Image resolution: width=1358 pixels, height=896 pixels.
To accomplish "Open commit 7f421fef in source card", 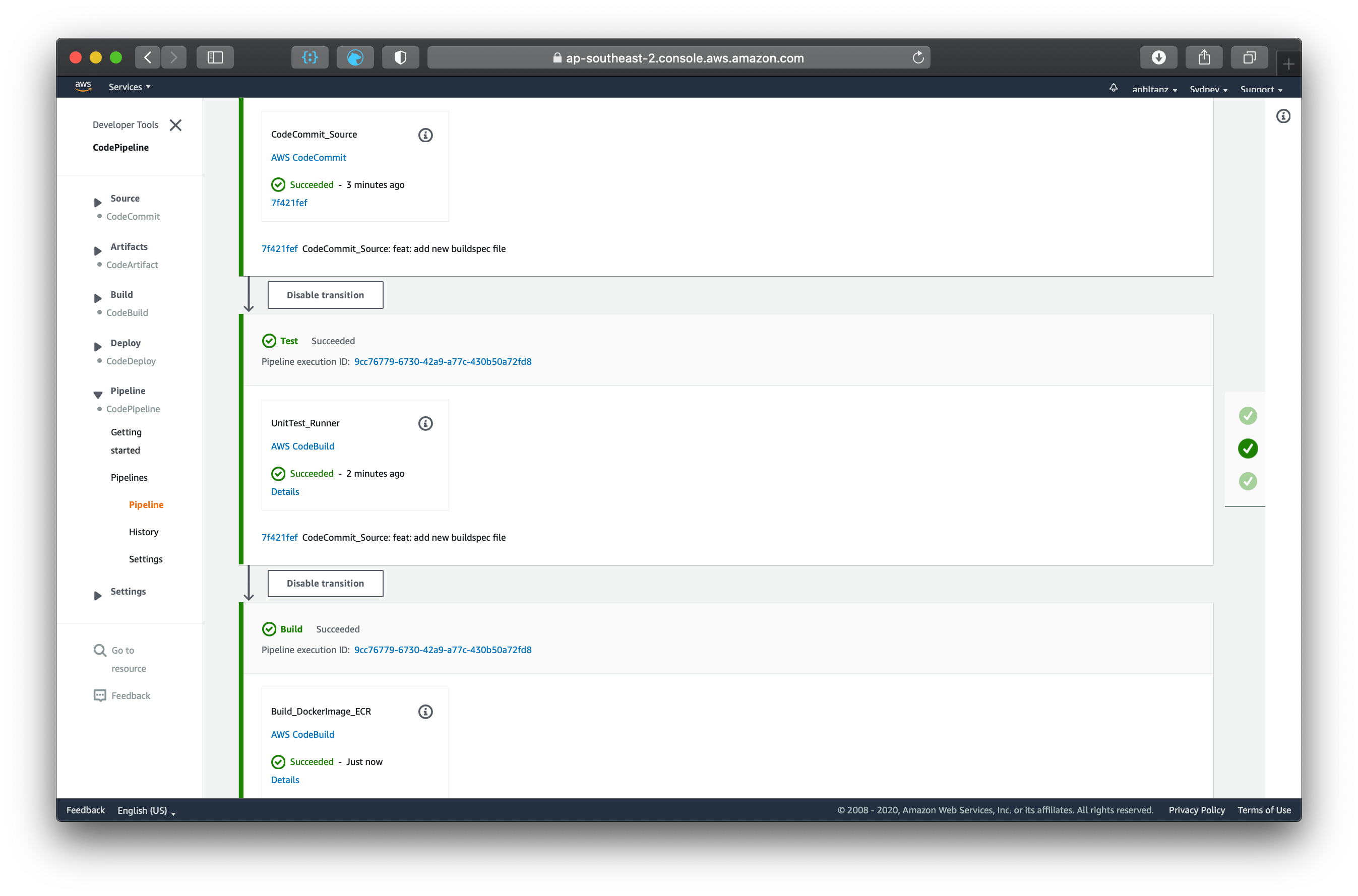I will click(289, 203).
